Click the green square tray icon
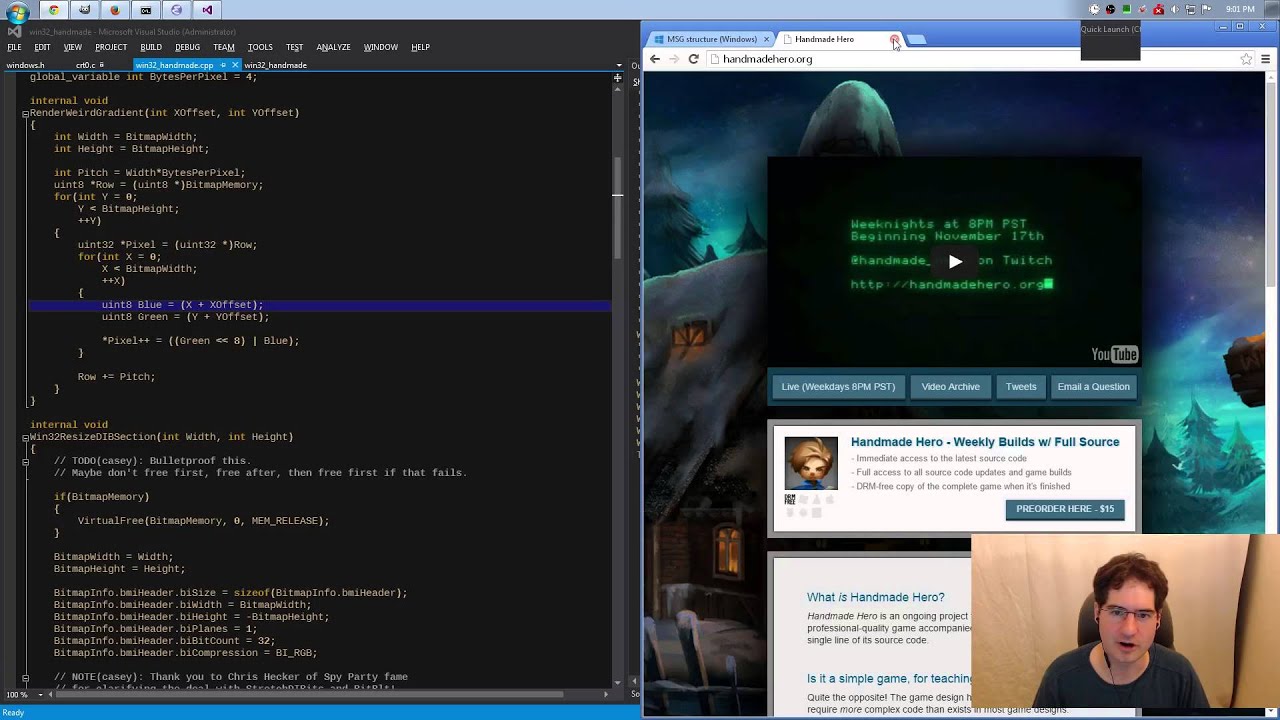The image size is (1280, 720). point(1127,9)
